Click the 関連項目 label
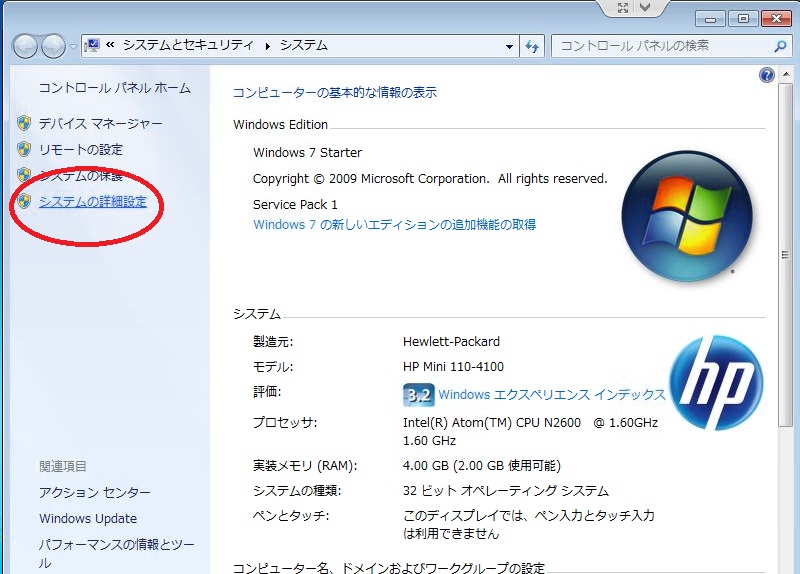 pyautogui.click(x=63, y=466)
